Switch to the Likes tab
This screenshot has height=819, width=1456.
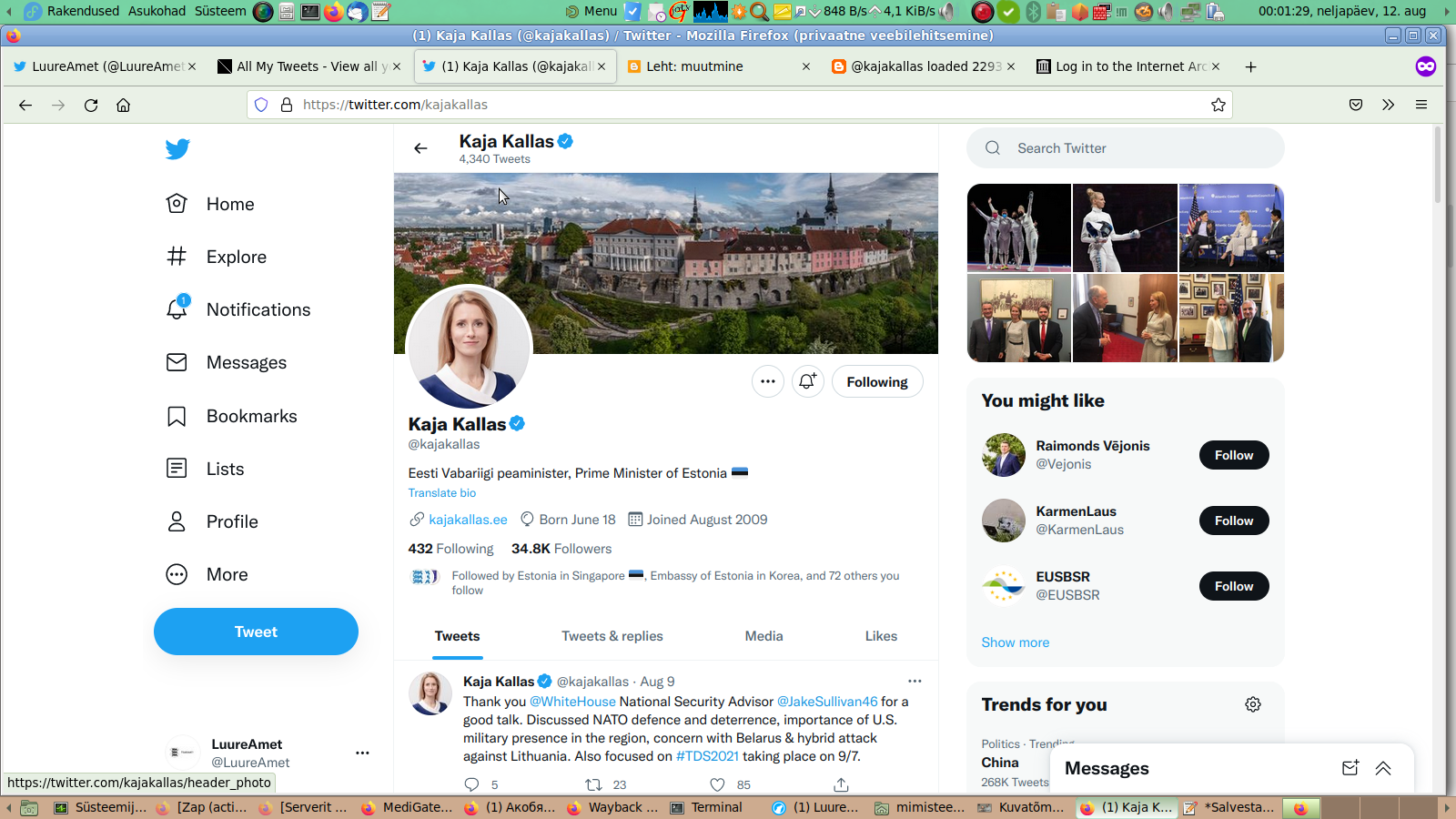point(881,636)
